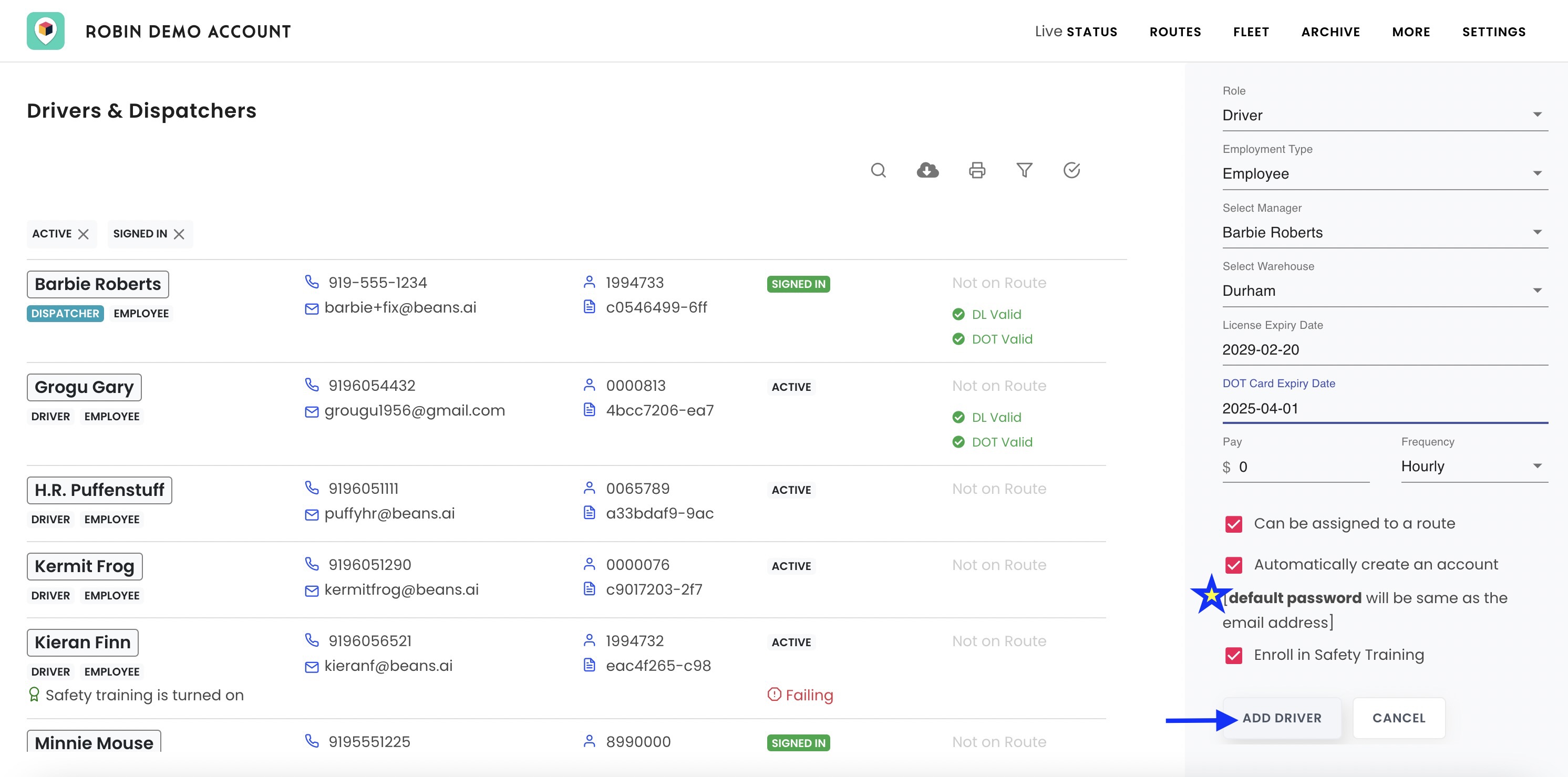Toggle Enroll in Safety Training checkbox
This screenshot has width=1568, height=777.
[x=1234, y=655]
